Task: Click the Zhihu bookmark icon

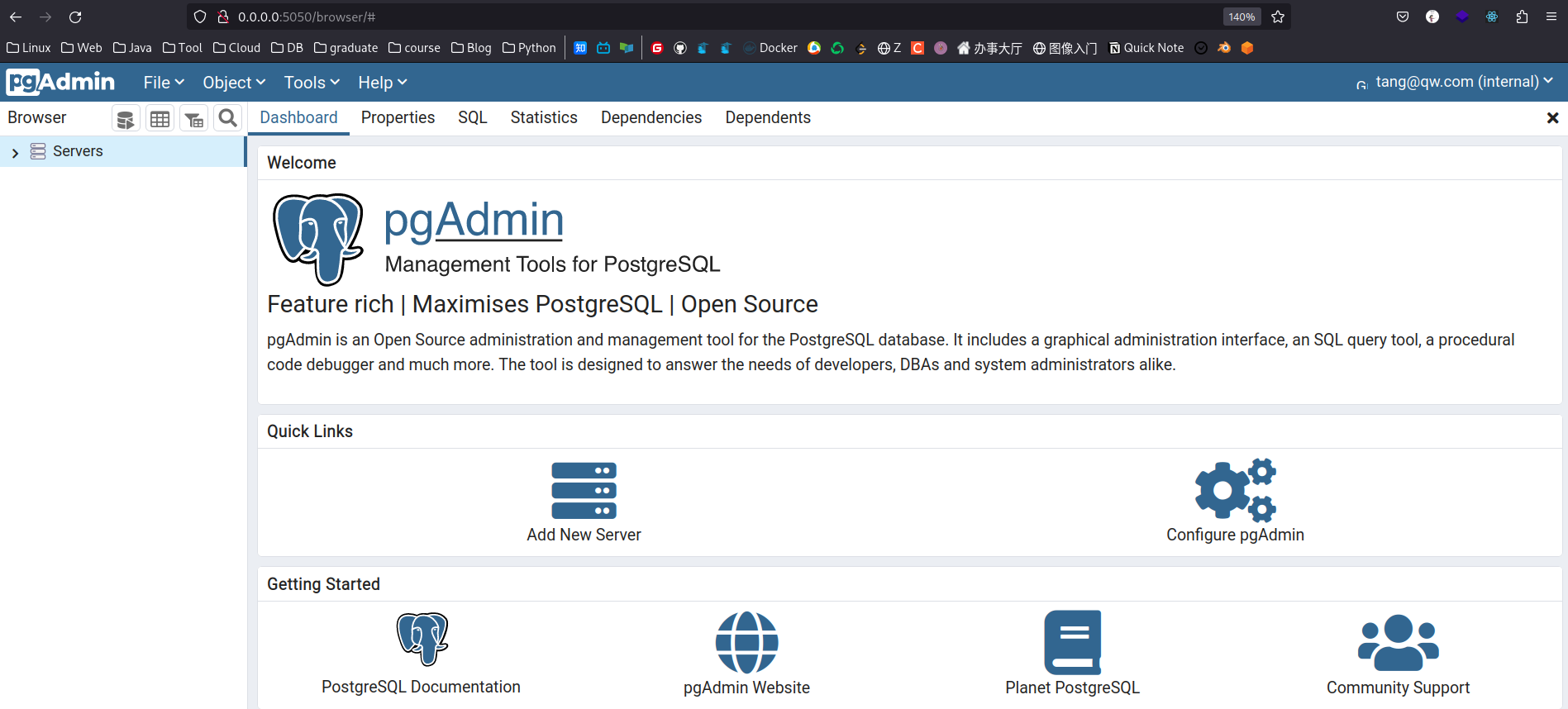Action: tap(580, 48)
